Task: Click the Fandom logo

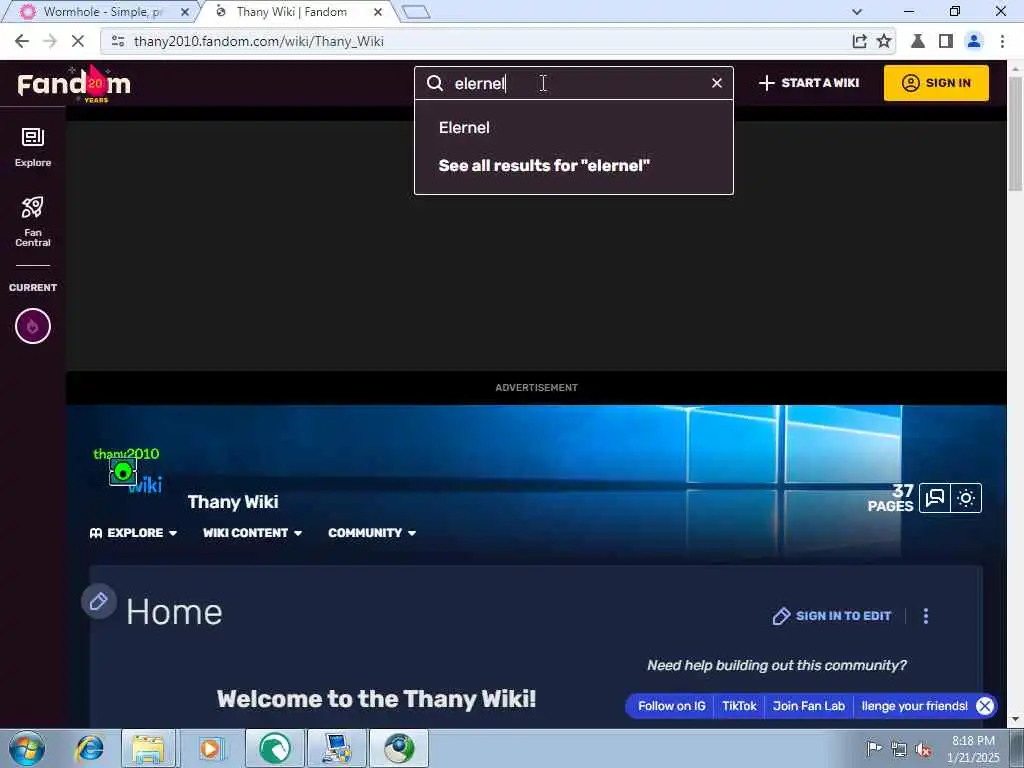Action: pyautogui.click(x=74, y=84)
